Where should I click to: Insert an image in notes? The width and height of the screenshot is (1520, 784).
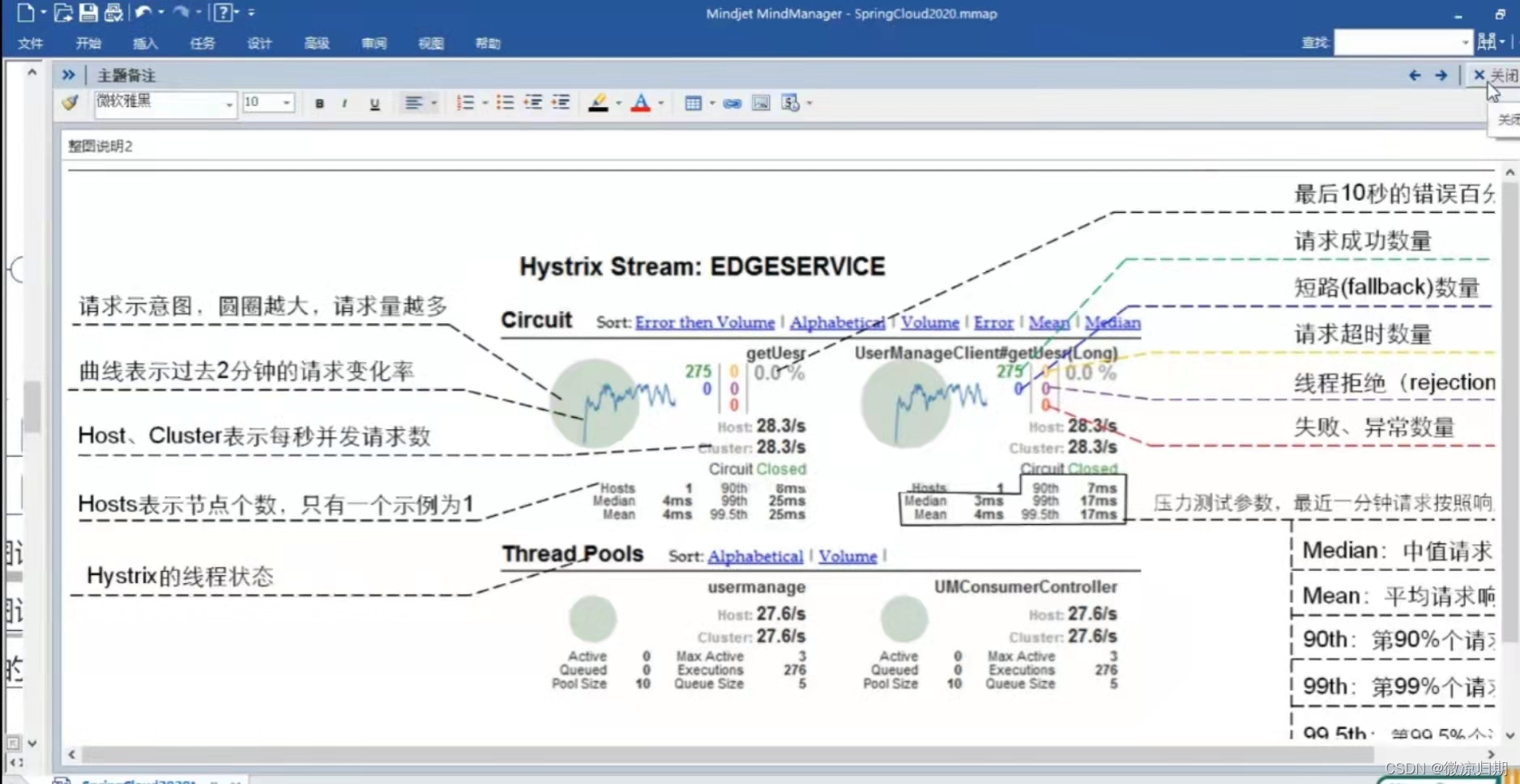click(761, 103)
